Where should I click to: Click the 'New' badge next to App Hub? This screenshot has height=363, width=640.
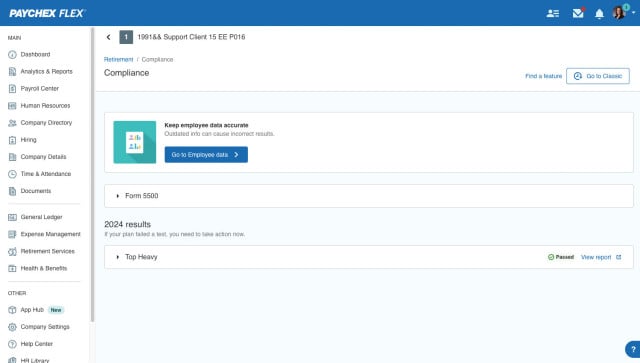point(56,310)
